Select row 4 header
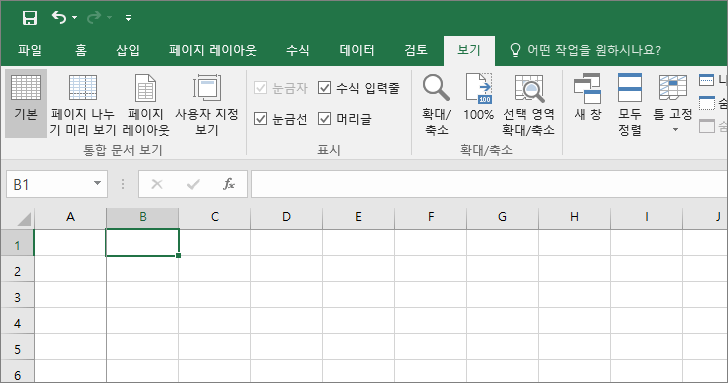This screenshot has height=383, width=728. [17, 321]
